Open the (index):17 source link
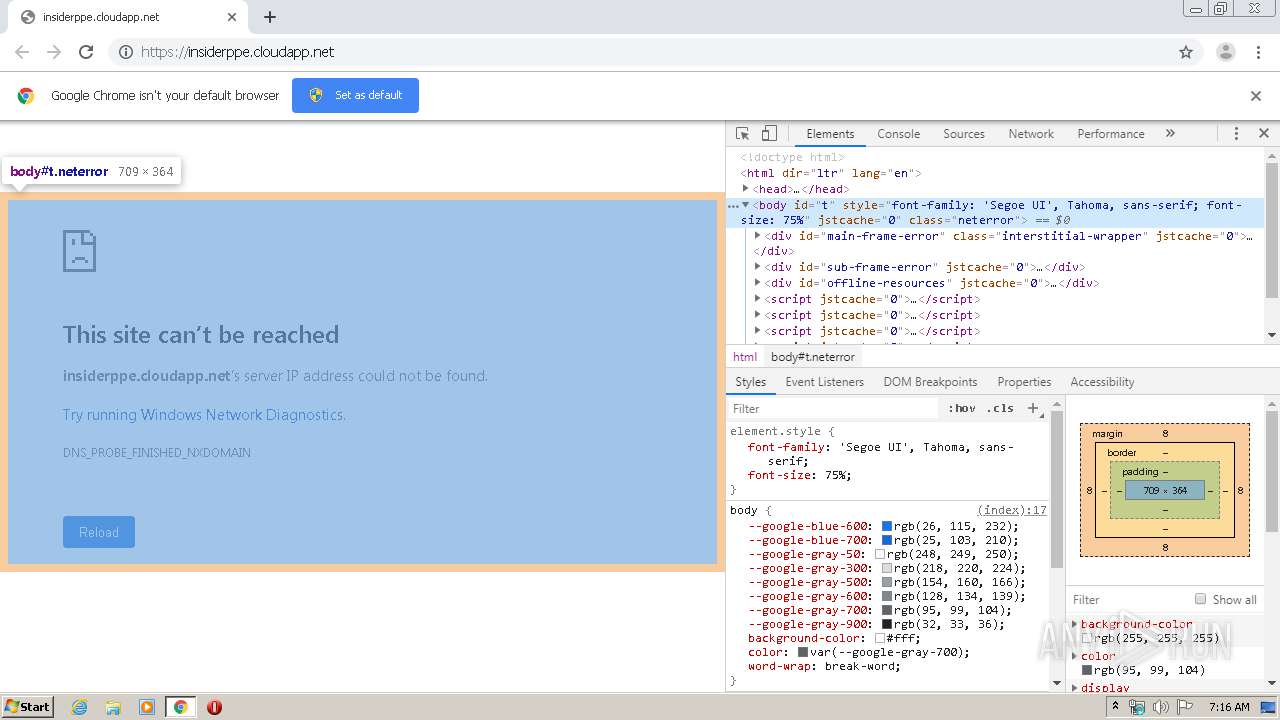Viewport: 1280px width, 720px height. 1012,510
